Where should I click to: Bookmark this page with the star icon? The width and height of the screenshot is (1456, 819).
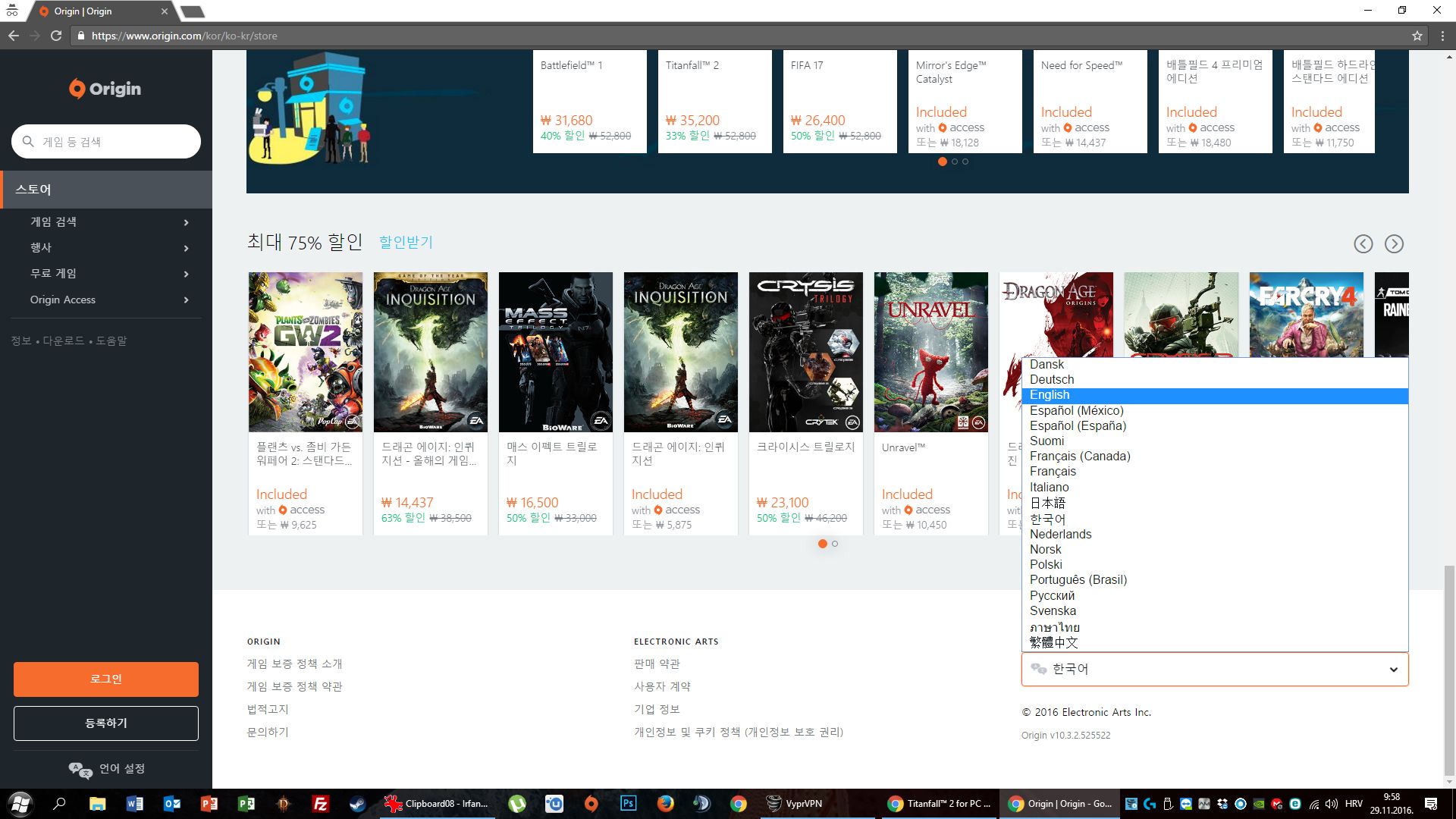pos(1417,36)
